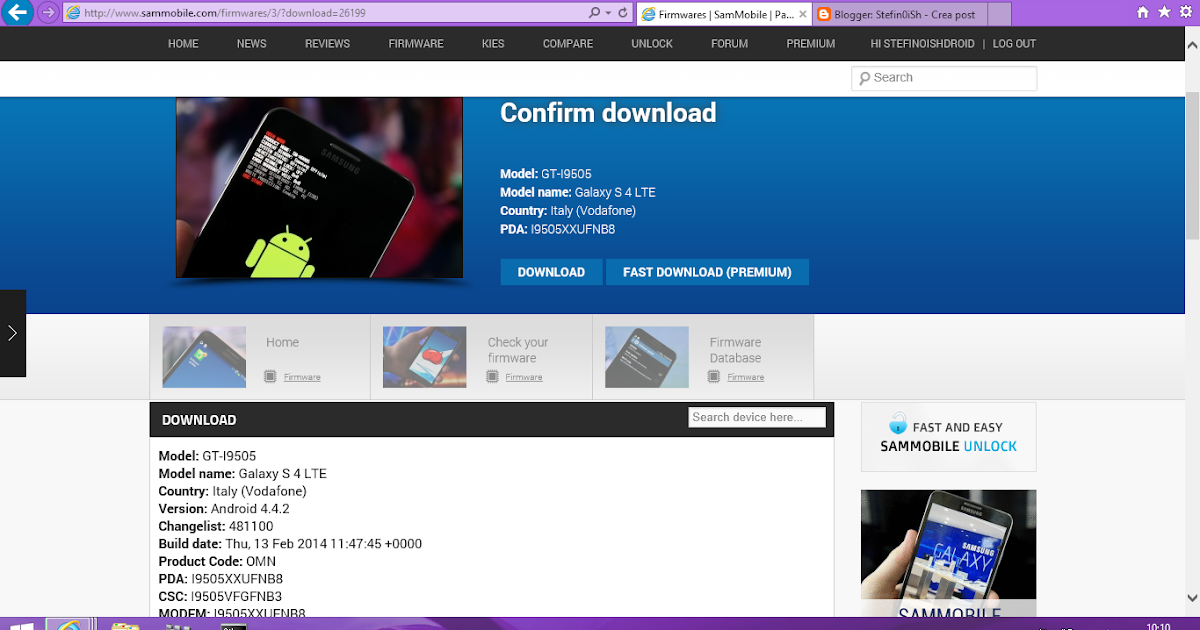Open FIRMWARE in the site navigation
The image size is (1200, 630).
(x=416, y=44)
